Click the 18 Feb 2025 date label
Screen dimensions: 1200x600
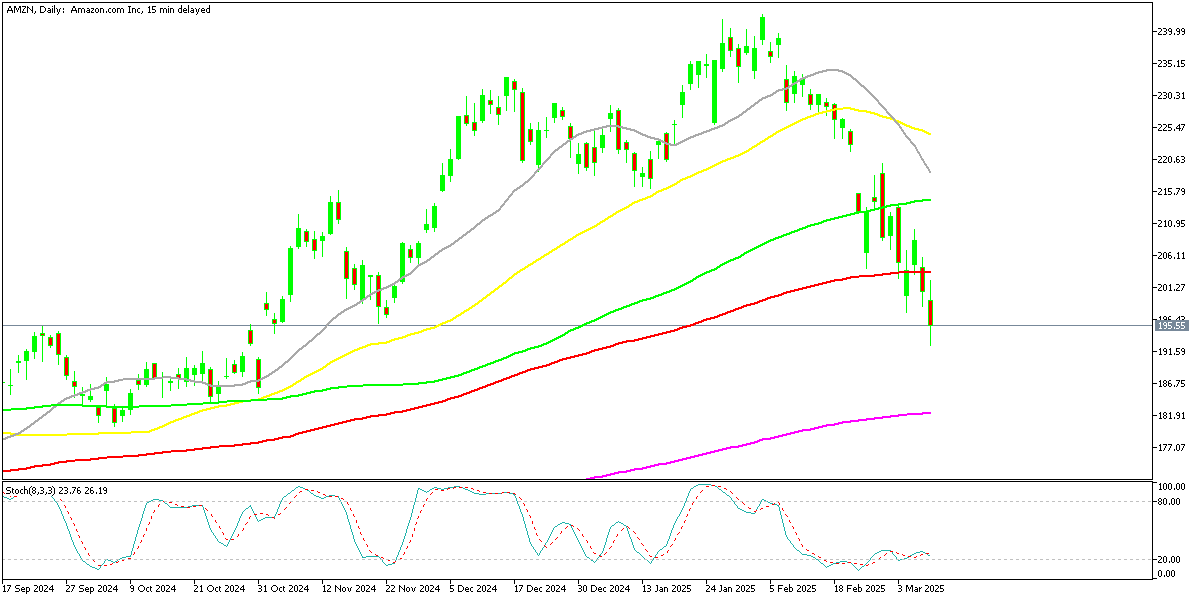(859, 589)
